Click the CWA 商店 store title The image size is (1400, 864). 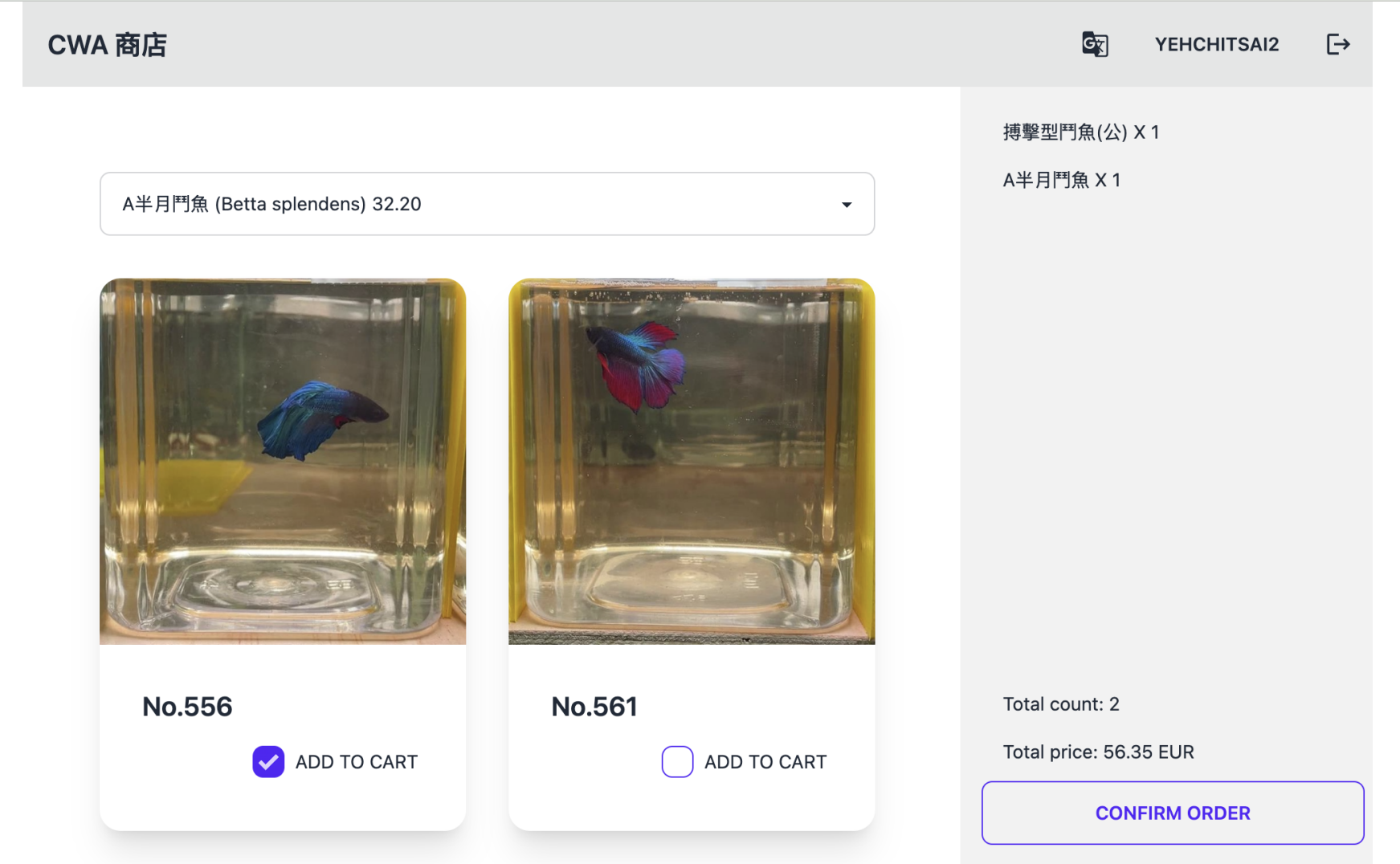[107, 45]
